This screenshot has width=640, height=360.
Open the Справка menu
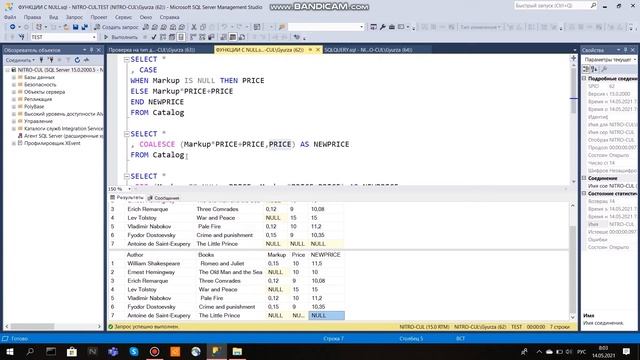tap(169, 17)
